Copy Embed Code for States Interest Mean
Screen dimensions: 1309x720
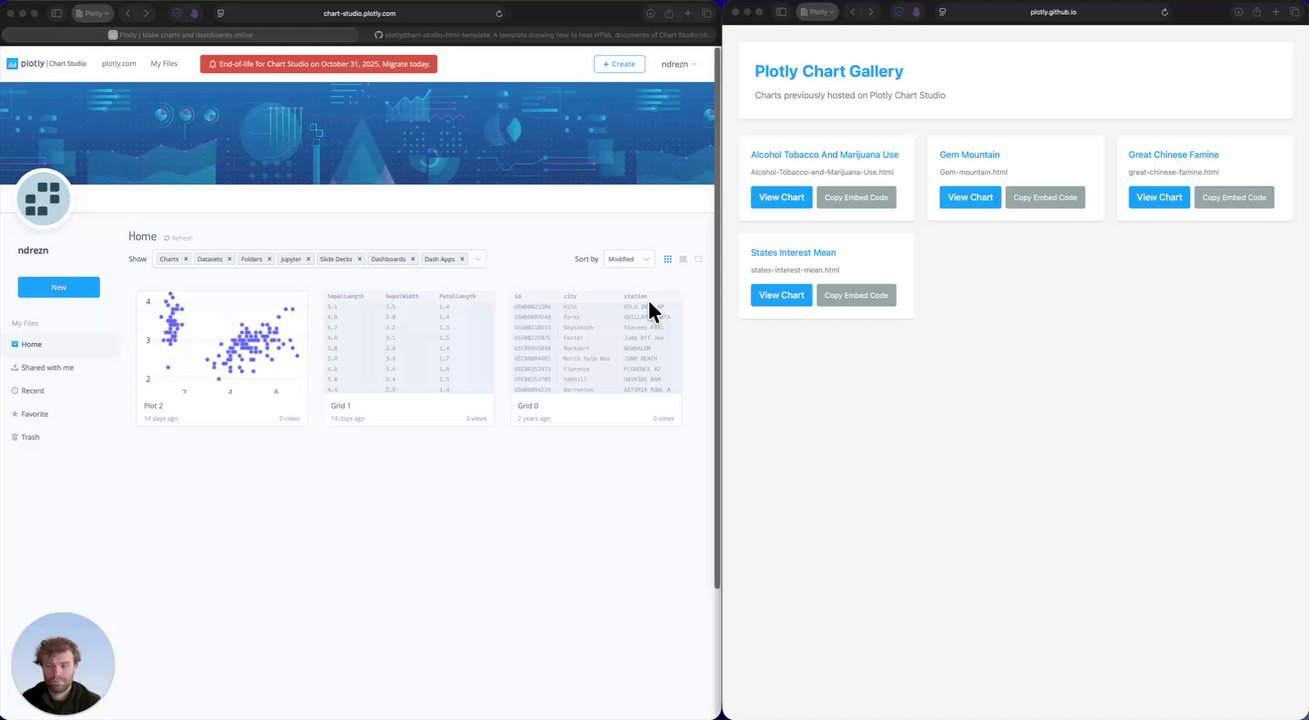coord(856,295)
